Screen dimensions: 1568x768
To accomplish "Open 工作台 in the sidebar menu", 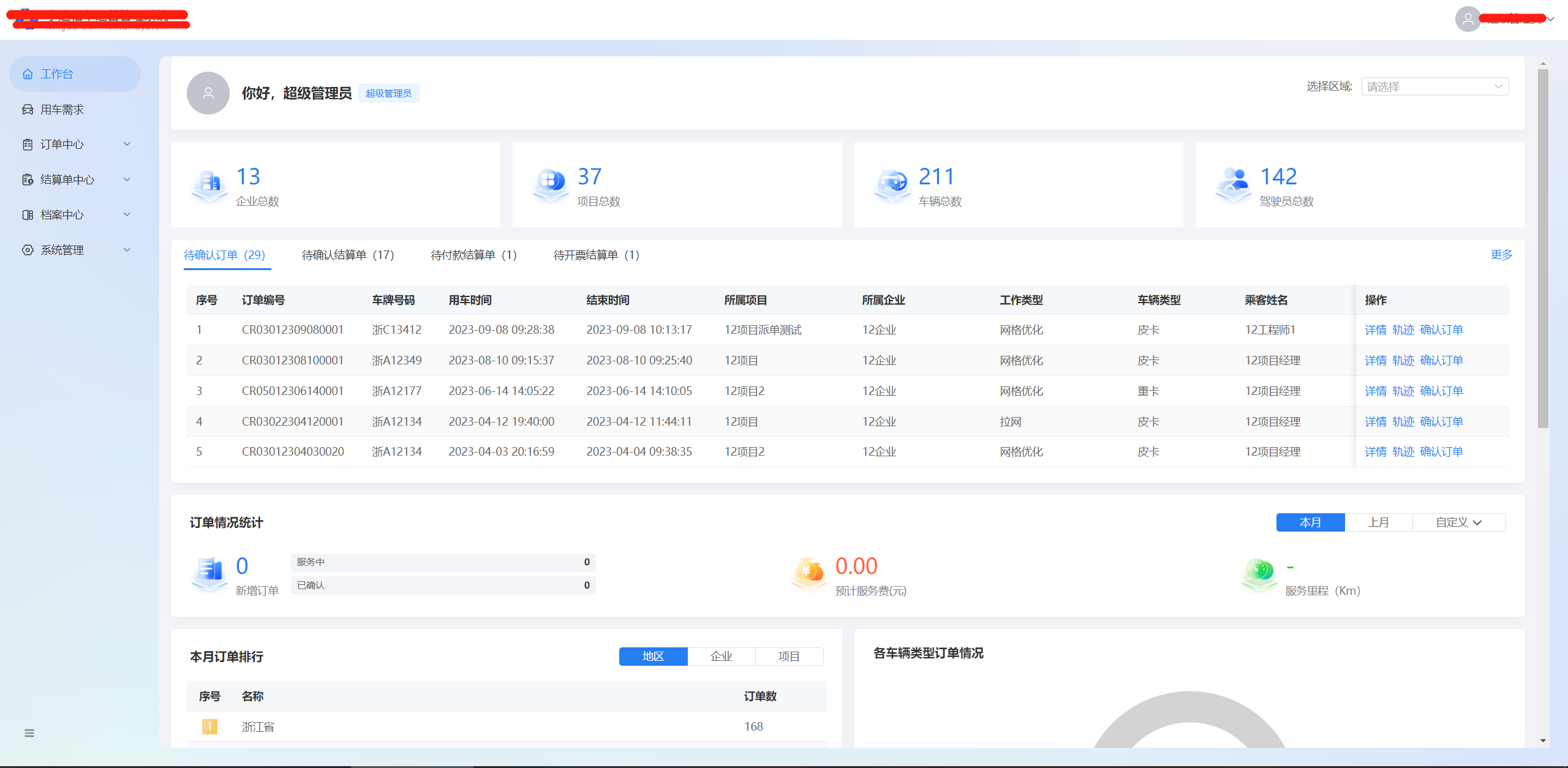I will [x=75, y=74].
